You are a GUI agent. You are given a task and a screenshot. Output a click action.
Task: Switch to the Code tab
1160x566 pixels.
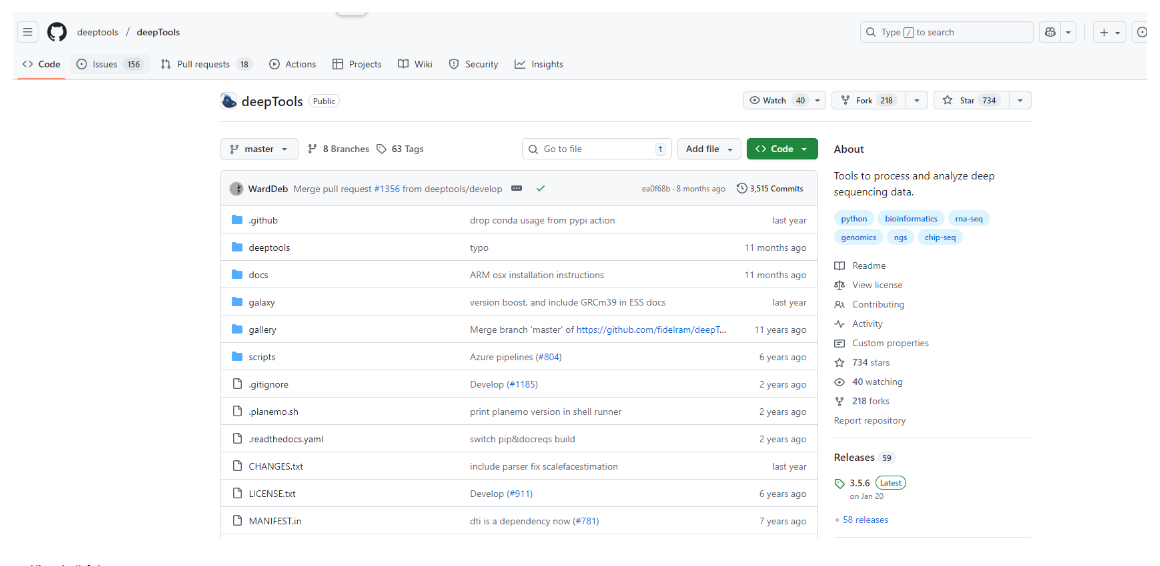[41, 64]
